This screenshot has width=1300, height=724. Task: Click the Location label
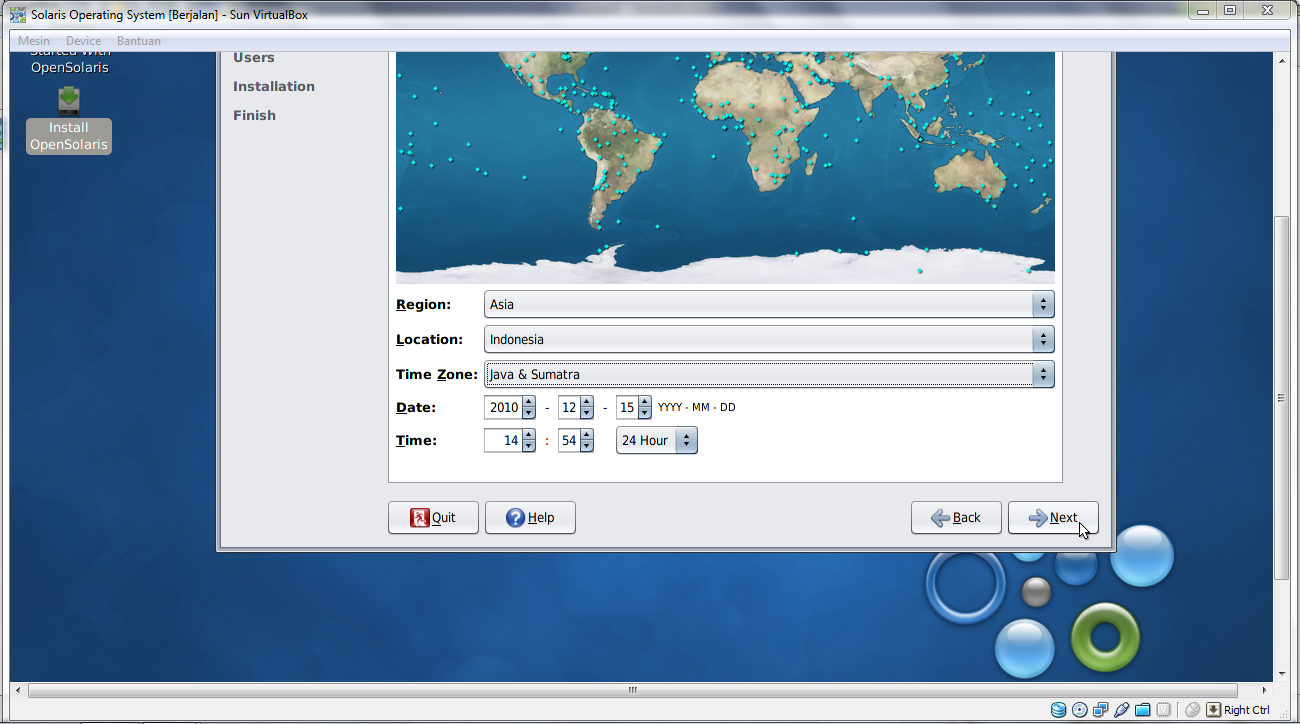tap(429, 339)
